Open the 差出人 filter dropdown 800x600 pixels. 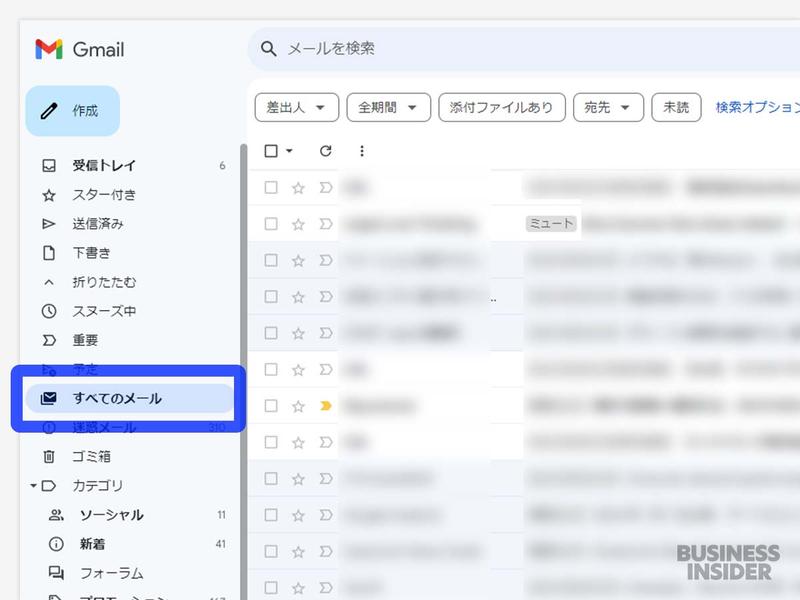click(293, 108)
